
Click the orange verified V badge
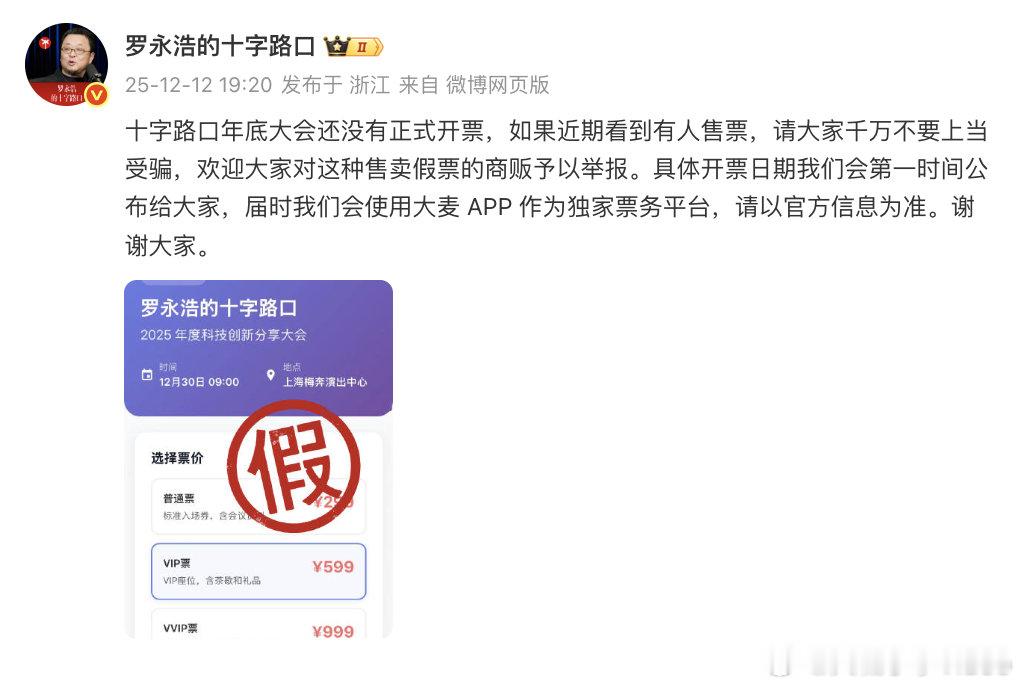[96, 95]
